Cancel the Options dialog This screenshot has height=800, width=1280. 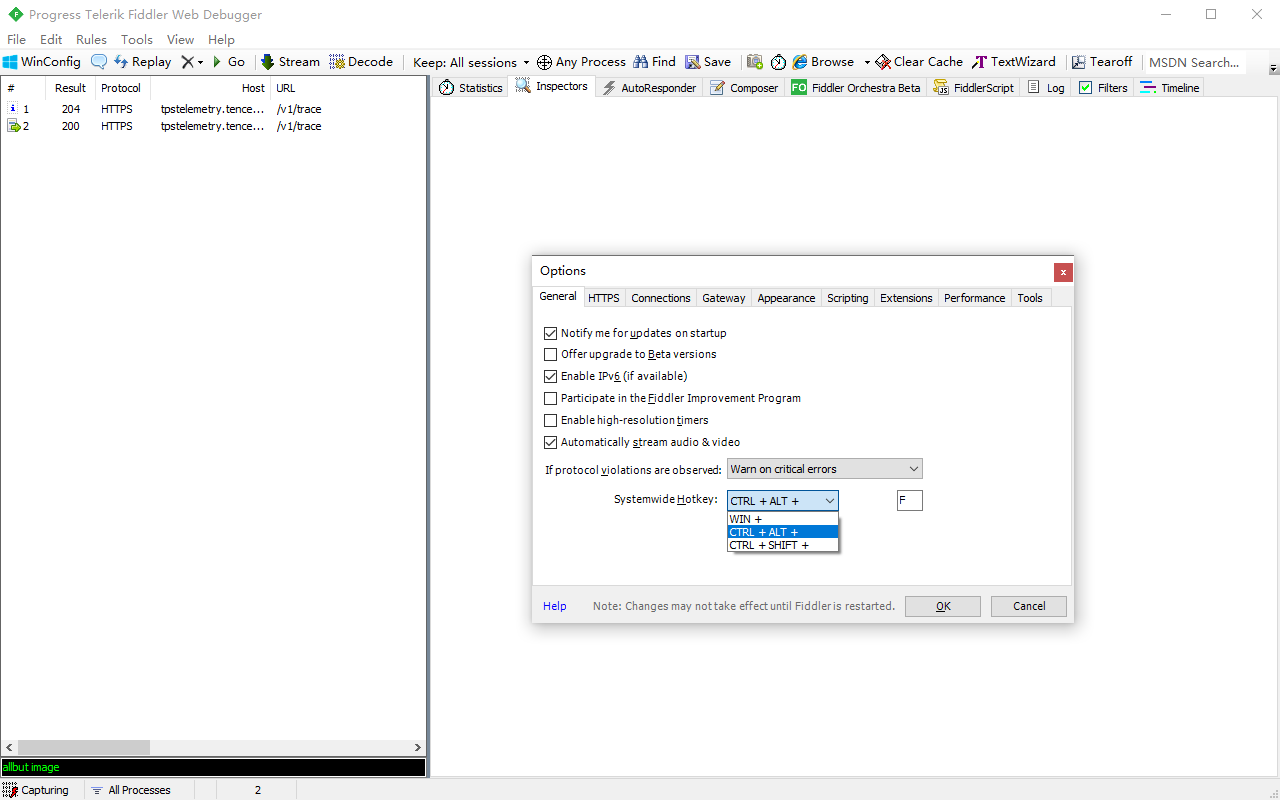(1029, 606)
